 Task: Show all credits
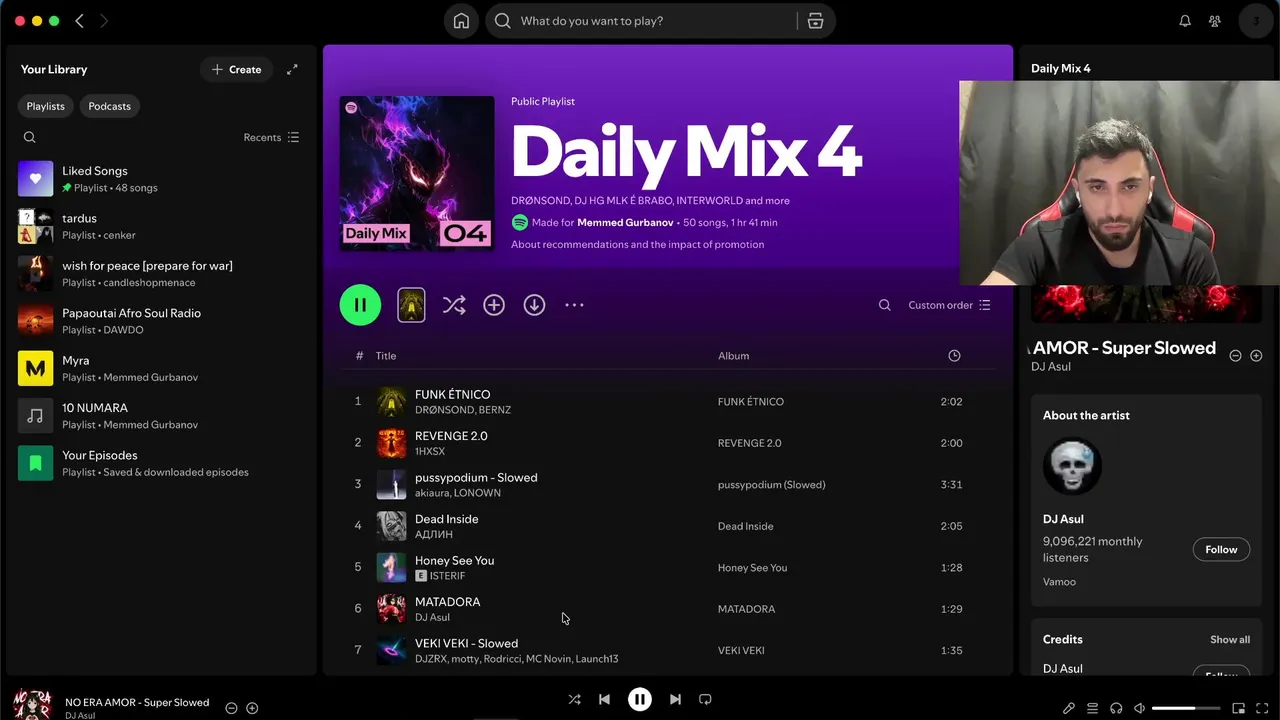1229,640
